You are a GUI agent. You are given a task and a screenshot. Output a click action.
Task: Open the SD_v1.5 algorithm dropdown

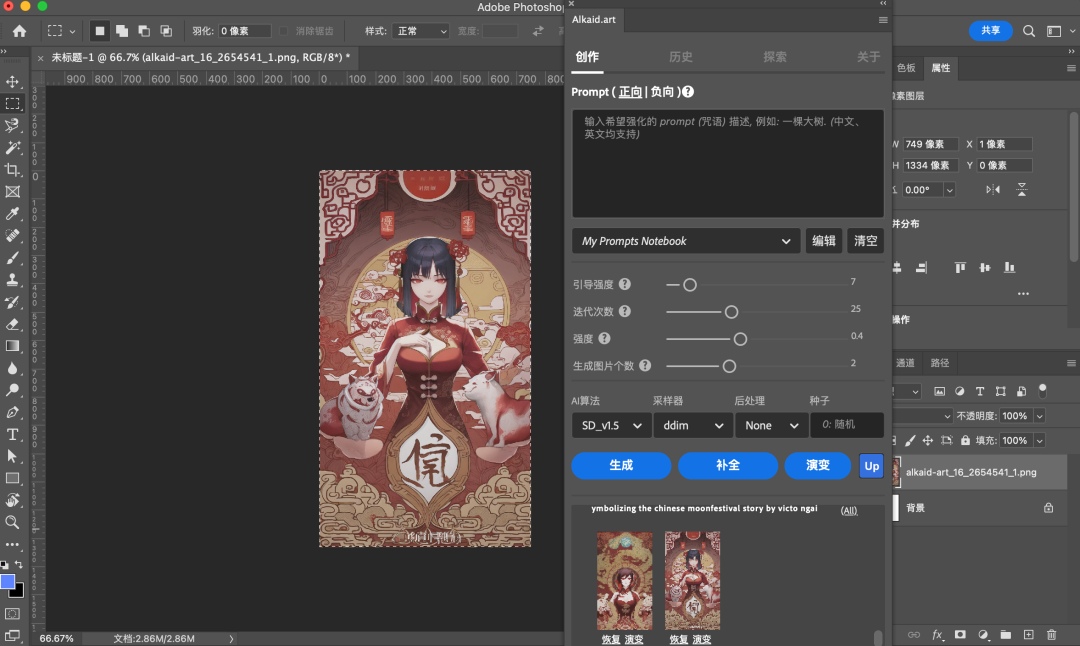click(610, 426)
